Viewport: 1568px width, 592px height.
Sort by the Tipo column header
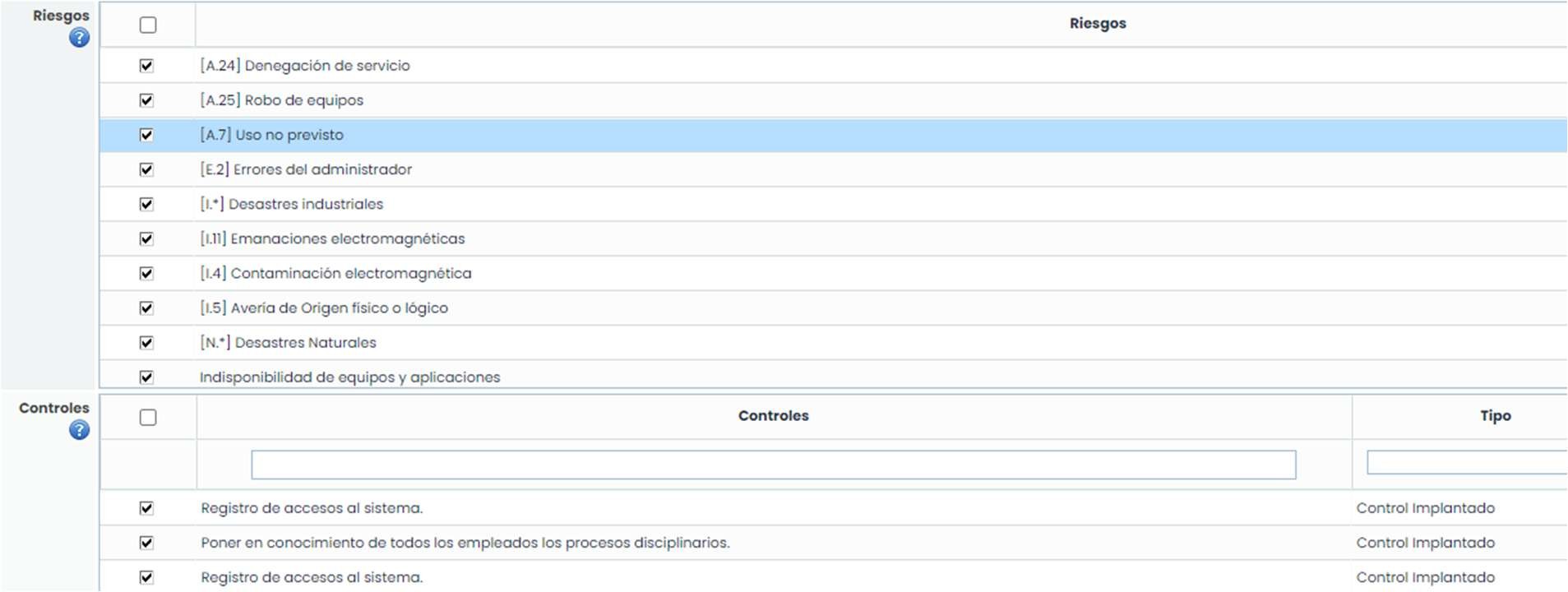coord(1495,416)
